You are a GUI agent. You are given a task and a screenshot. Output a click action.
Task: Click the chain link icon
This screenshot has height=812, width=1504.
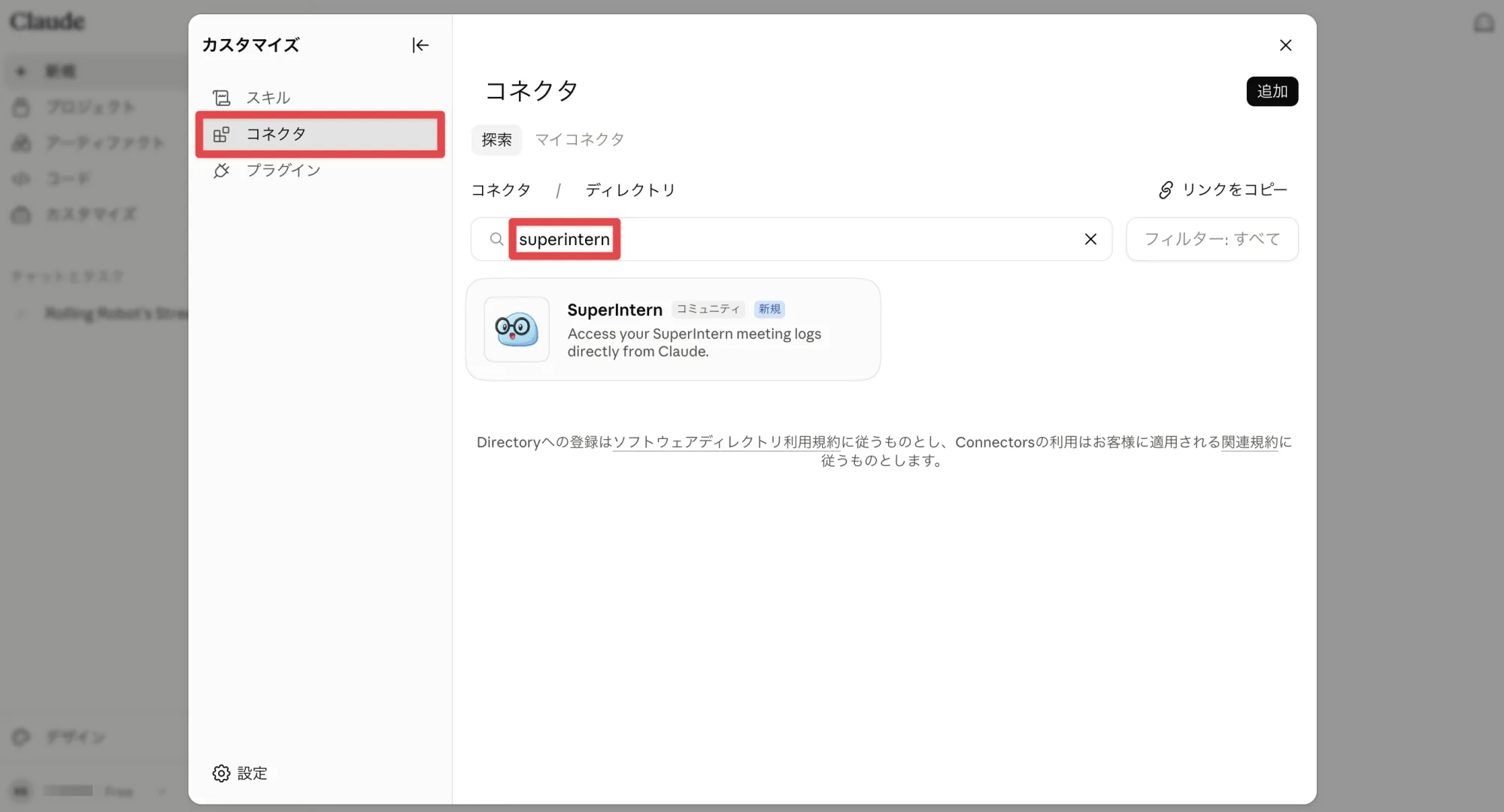point(1166,189)
